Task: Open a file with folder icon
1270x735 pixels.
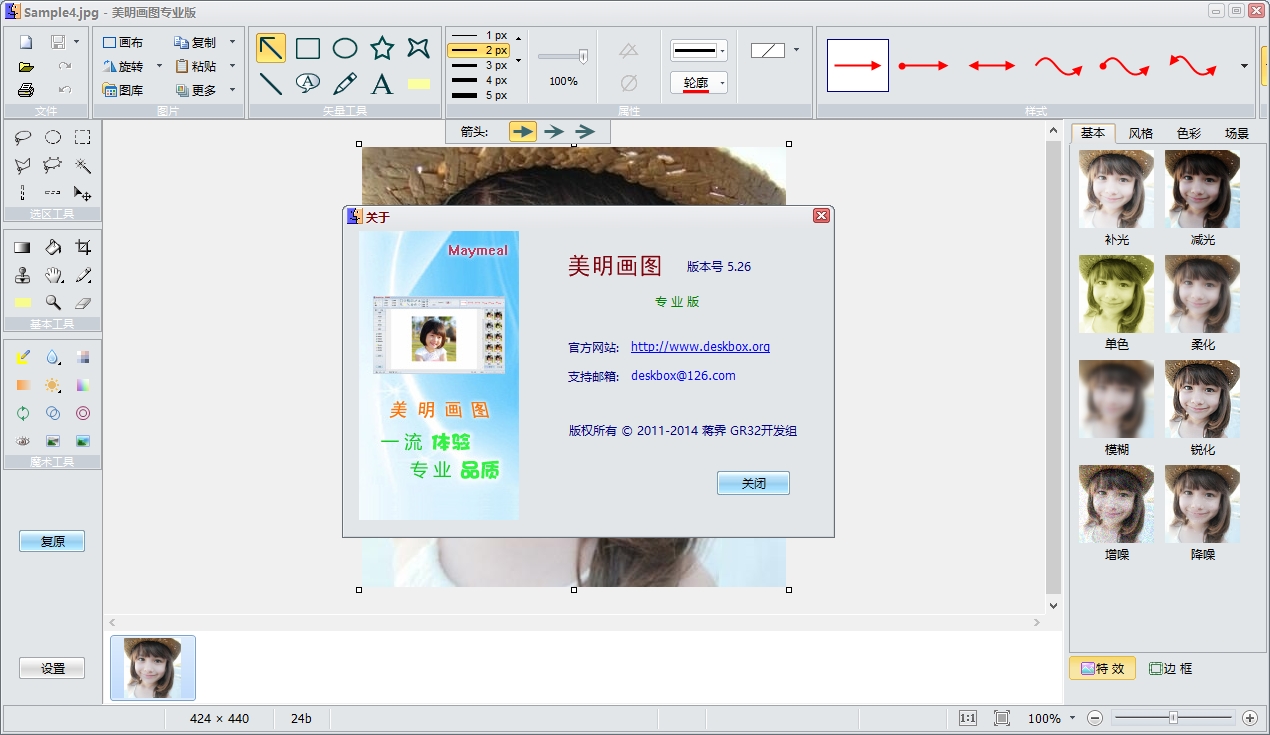Action: tap(26, 66)
